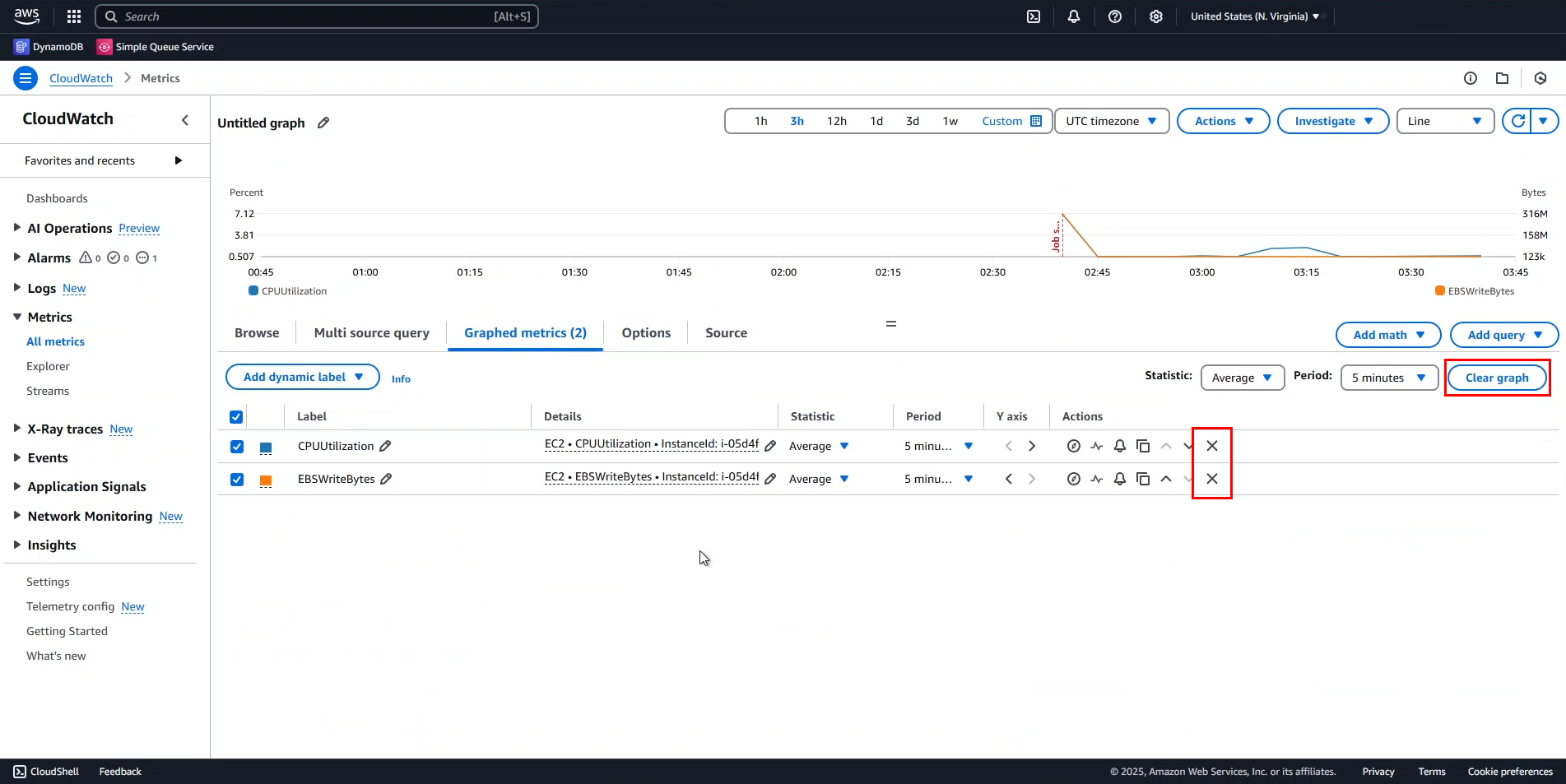Apply anomaly detection to CPUUtilization row

click(x=1097, y=446)
